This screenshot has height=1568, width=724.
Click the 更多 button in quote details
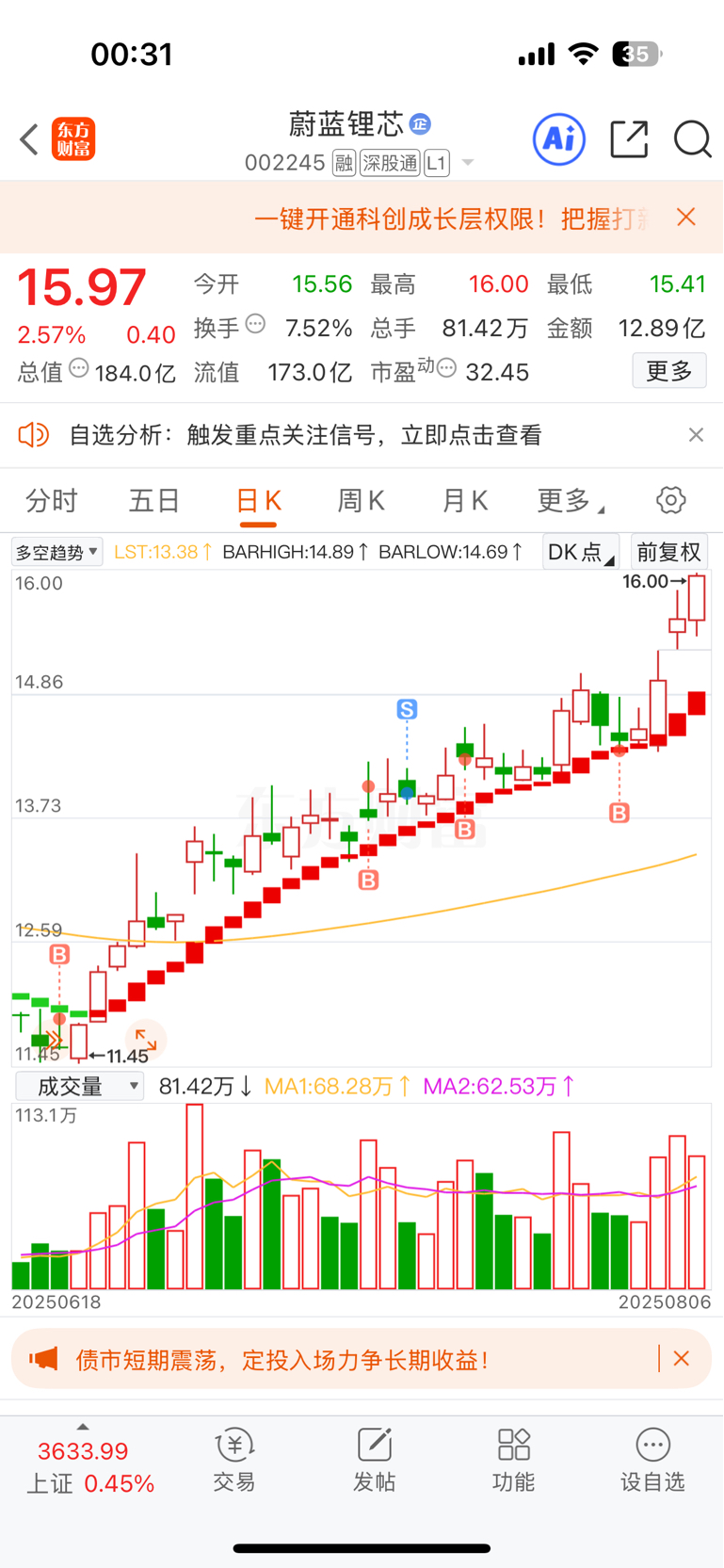(668, 371)
